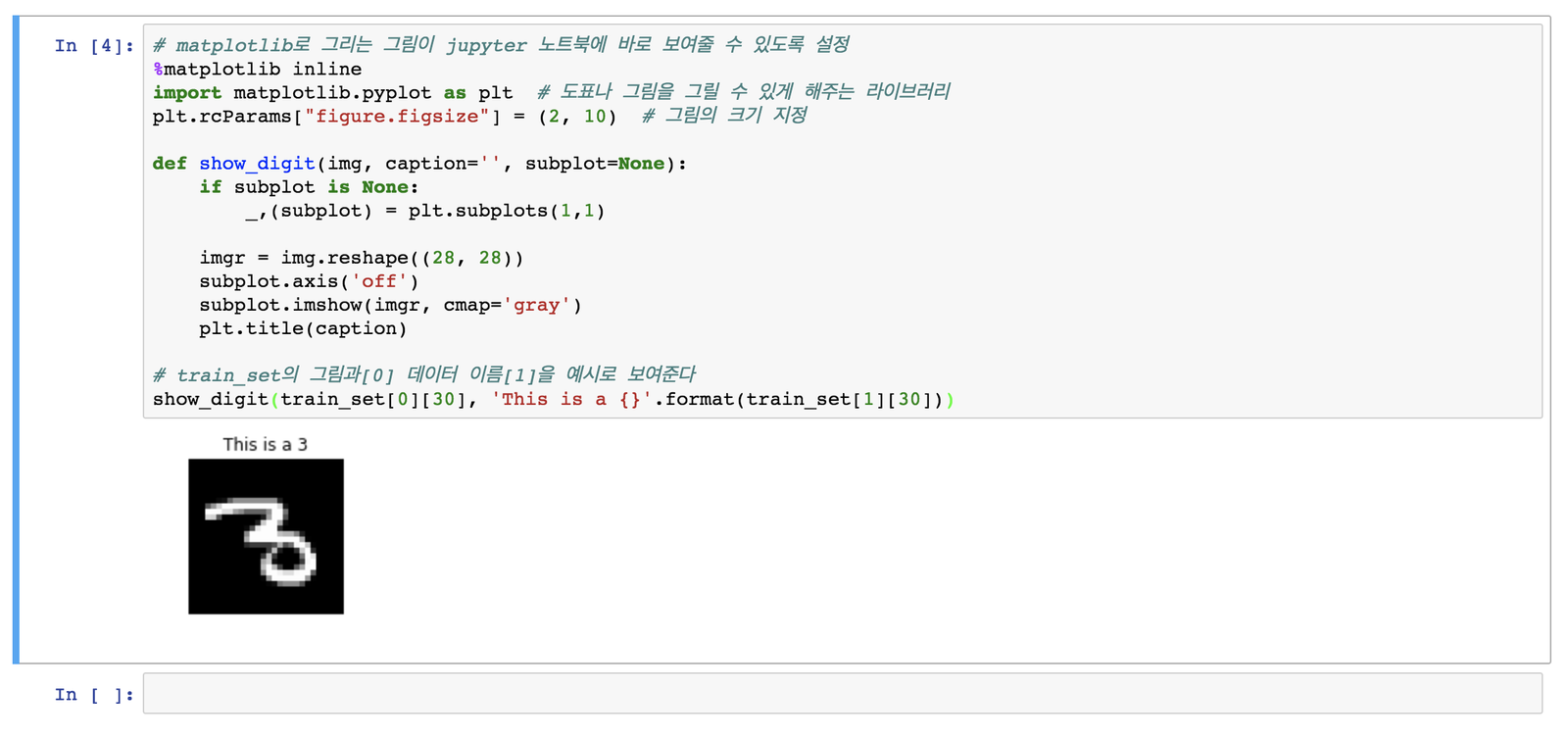Click the "# train_set" comment line
The height and width of the screenshot is (739, 1568).
pyautogui.click(x=423, y=374)
